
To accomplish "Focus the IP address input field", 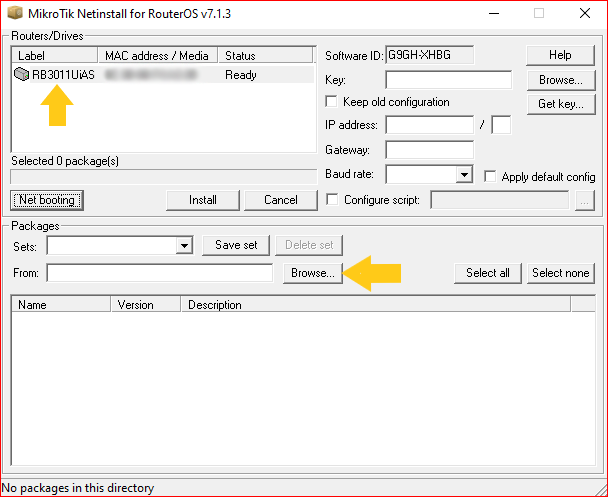I will (430, 125).
